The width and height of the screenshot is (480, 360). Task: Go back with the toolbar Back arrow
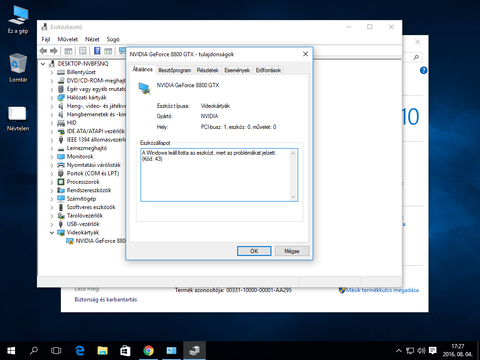43,51
